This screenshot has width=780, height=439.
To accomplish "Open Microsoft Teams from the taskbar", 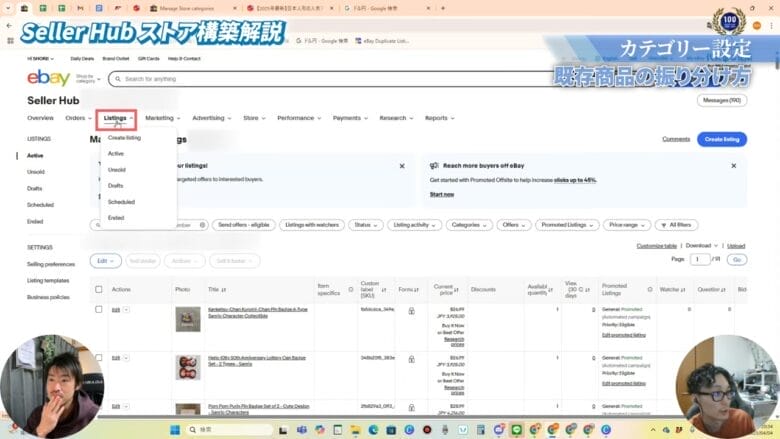I will coord(301,430).
